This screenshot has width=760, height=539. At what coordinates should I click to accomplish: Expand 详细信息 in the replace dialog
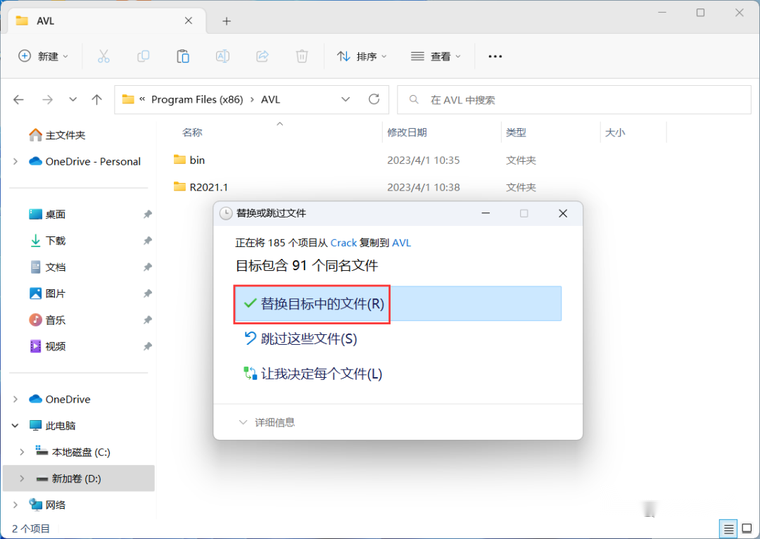pyautogui.click(x=267, y=422)
